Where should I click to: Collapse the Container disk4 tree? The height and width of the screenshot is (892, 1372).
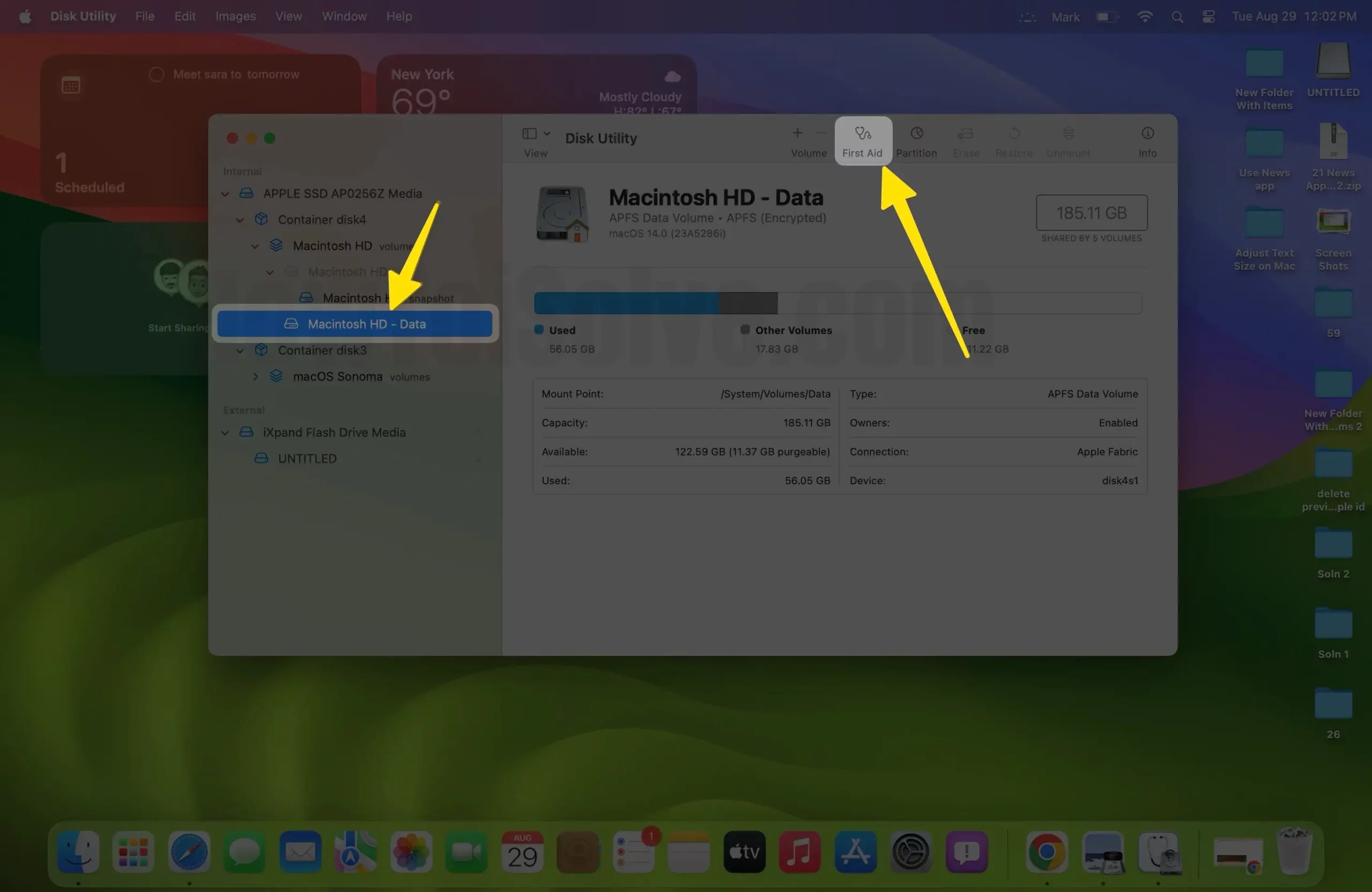(239, 220)
